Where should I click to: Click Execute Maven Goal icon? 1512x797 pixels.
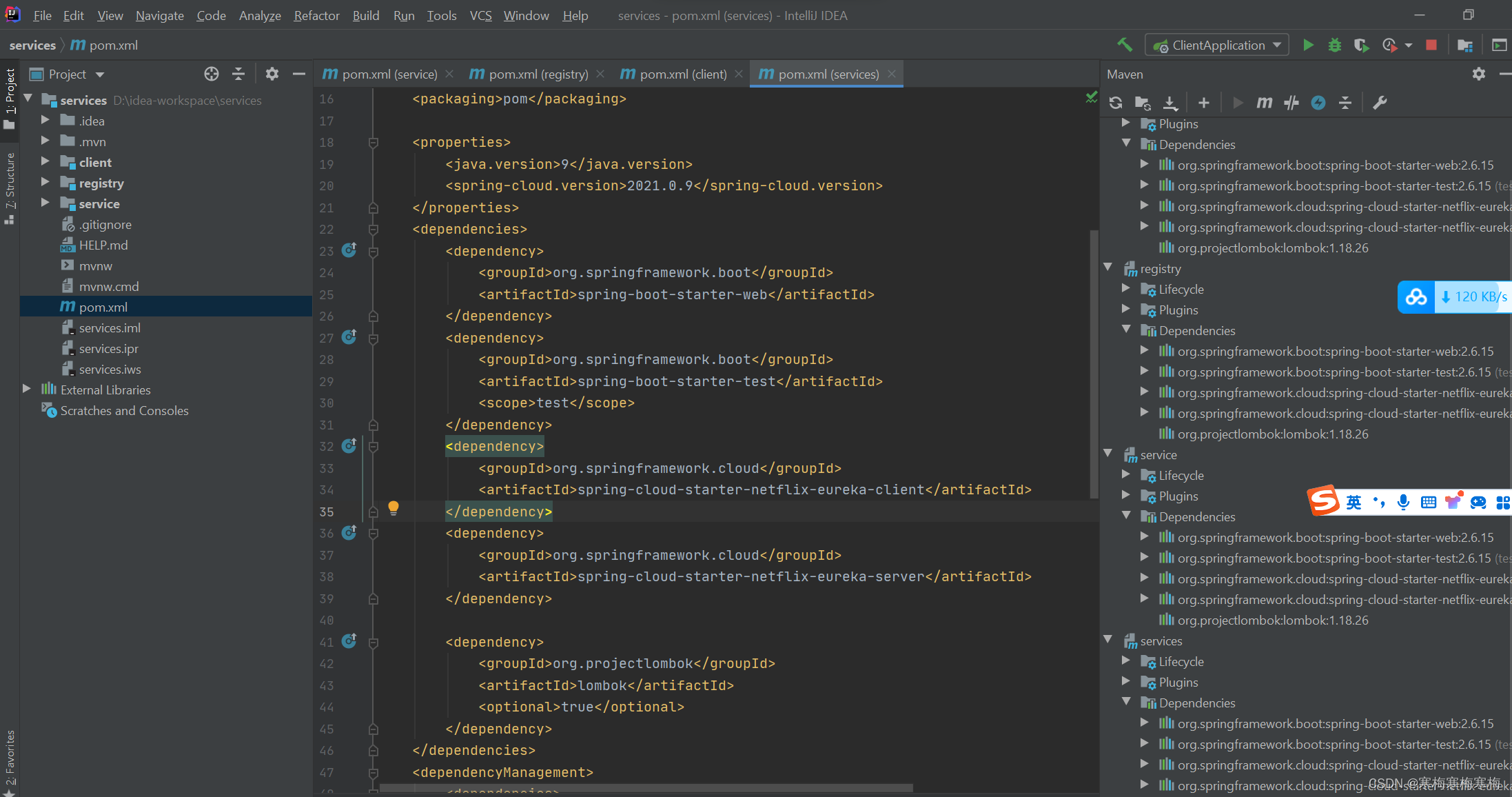[1264, 103]
